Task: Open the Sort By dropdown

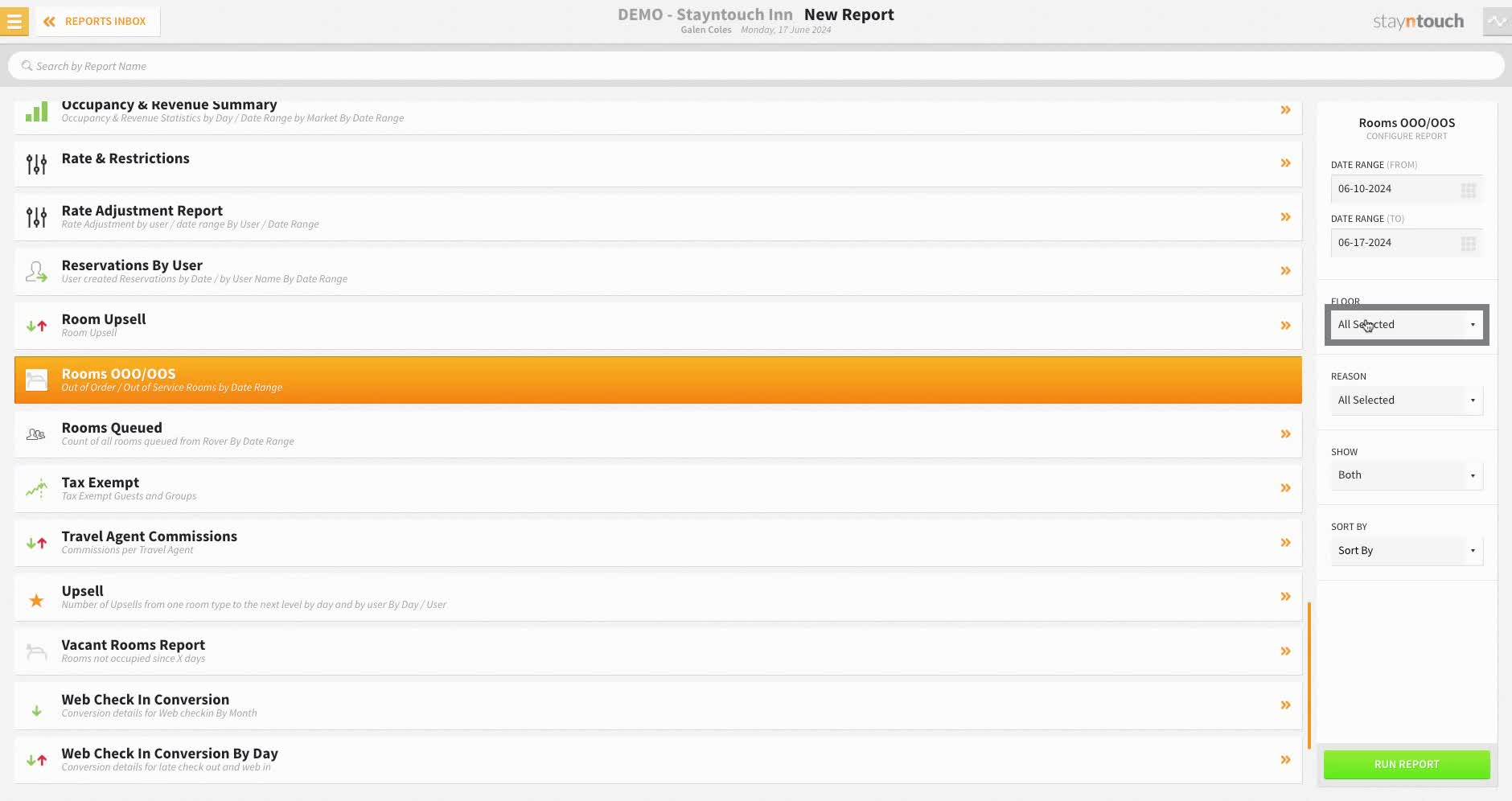Action: [1406, 551]
